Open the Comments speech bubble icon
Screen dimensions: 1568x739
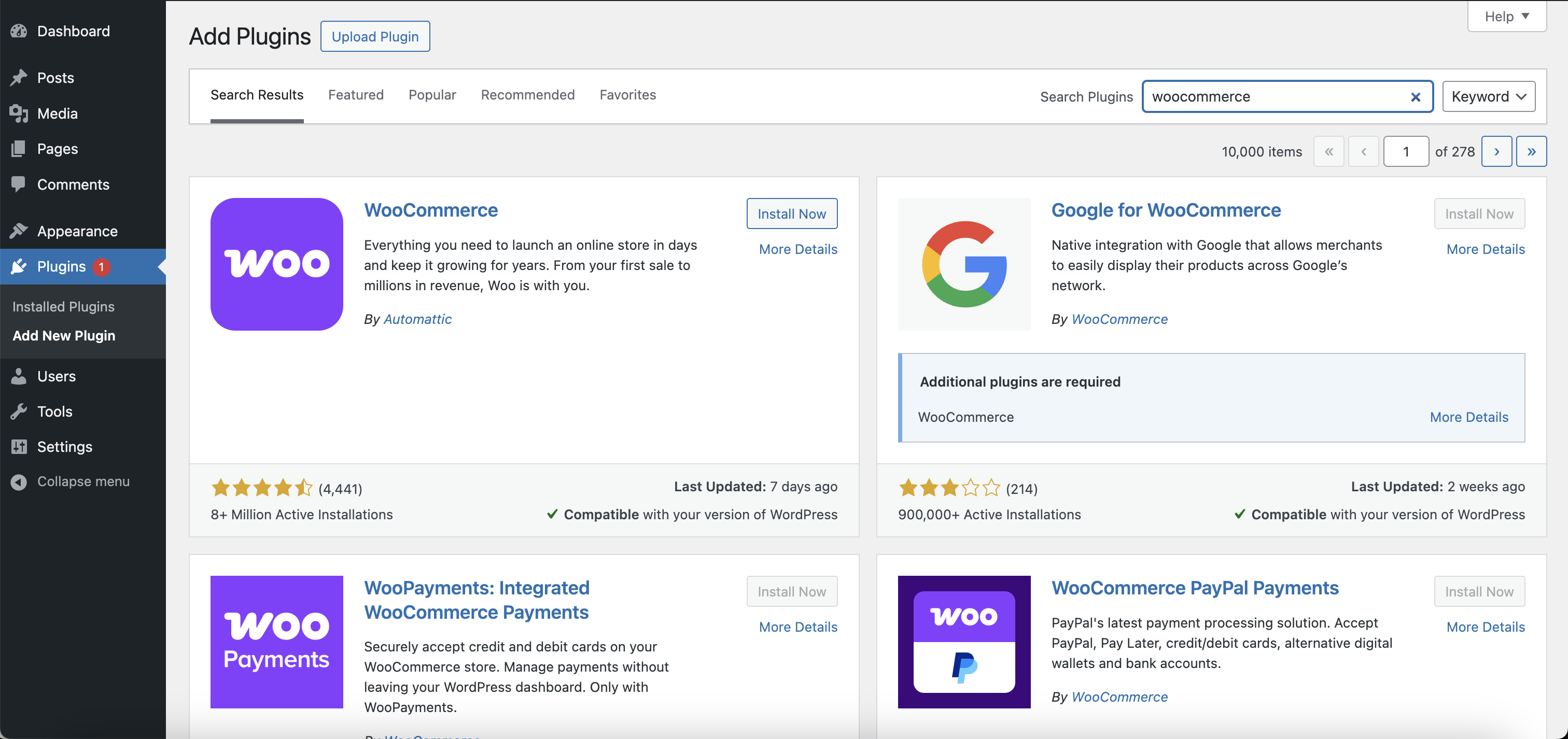click(19, 184)
